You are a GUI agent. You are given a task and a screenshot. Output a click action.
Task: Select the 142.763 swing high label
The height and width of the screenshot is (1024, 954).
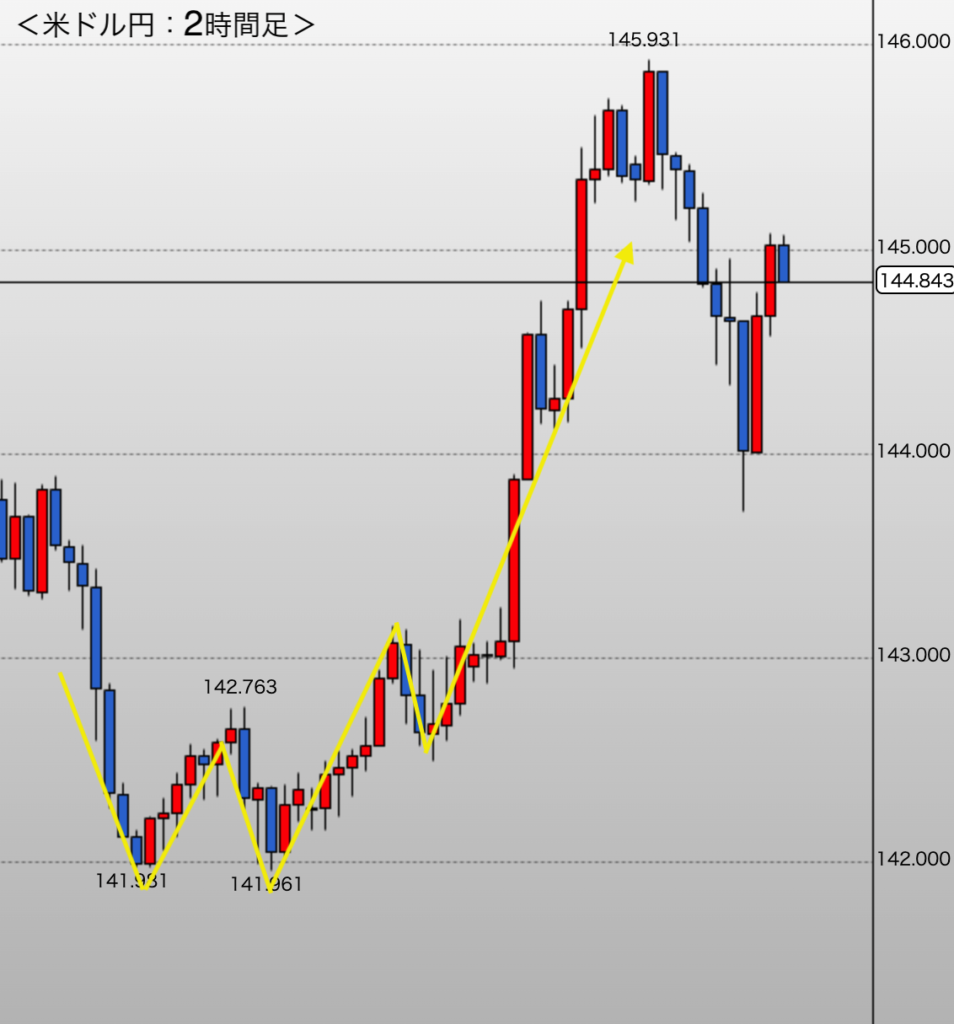pyautogui.click(x=240, y=686)
